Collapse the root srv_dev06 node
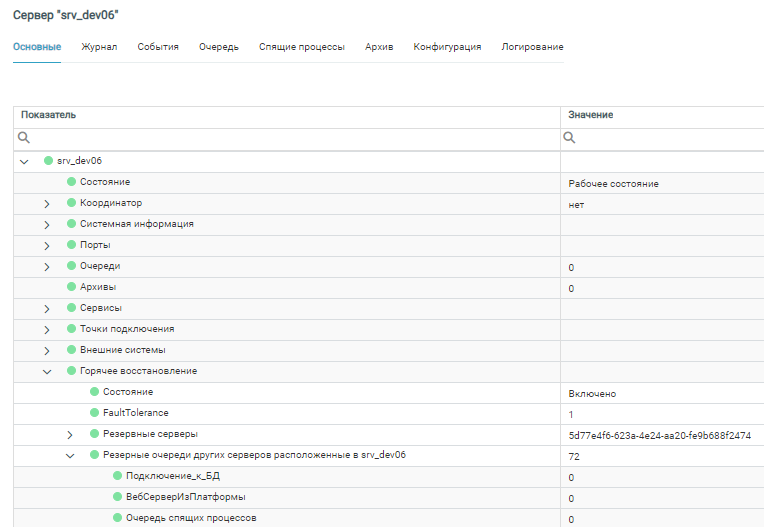This screenshot has height=527, width=764. click(x=24, y=161)
